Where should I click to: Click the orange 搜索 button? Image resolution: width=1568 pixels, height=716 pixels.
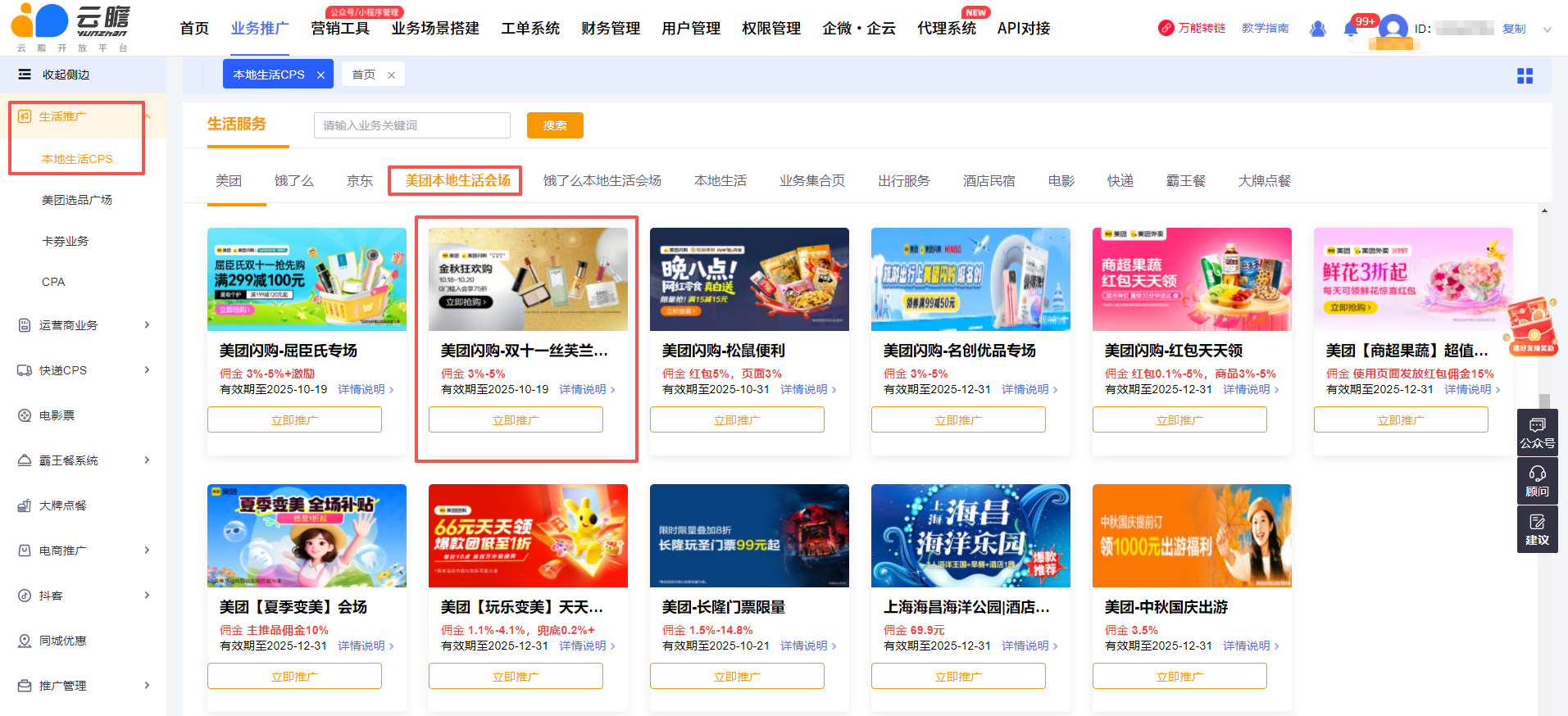(x=555, y=125)
